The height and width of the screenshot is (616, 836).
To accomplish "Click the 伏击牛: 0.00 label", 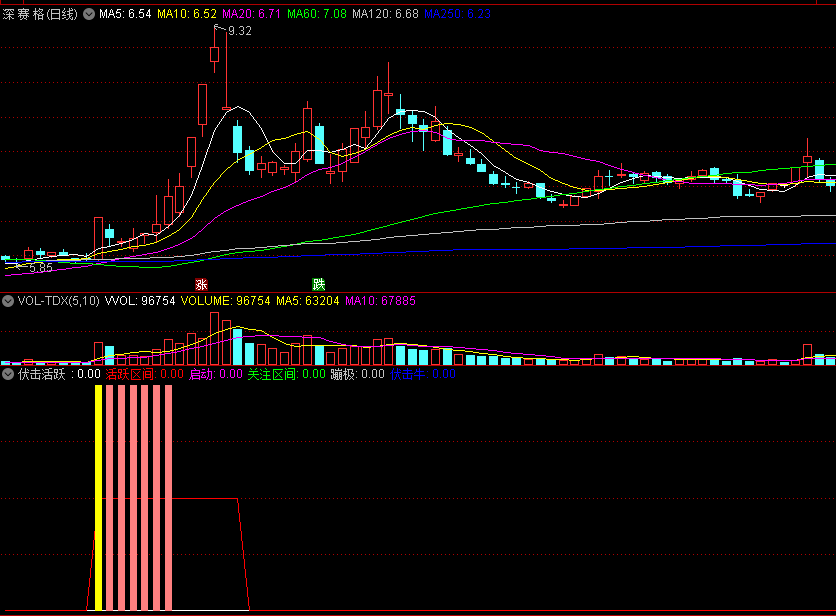I will tap(423, 374).
